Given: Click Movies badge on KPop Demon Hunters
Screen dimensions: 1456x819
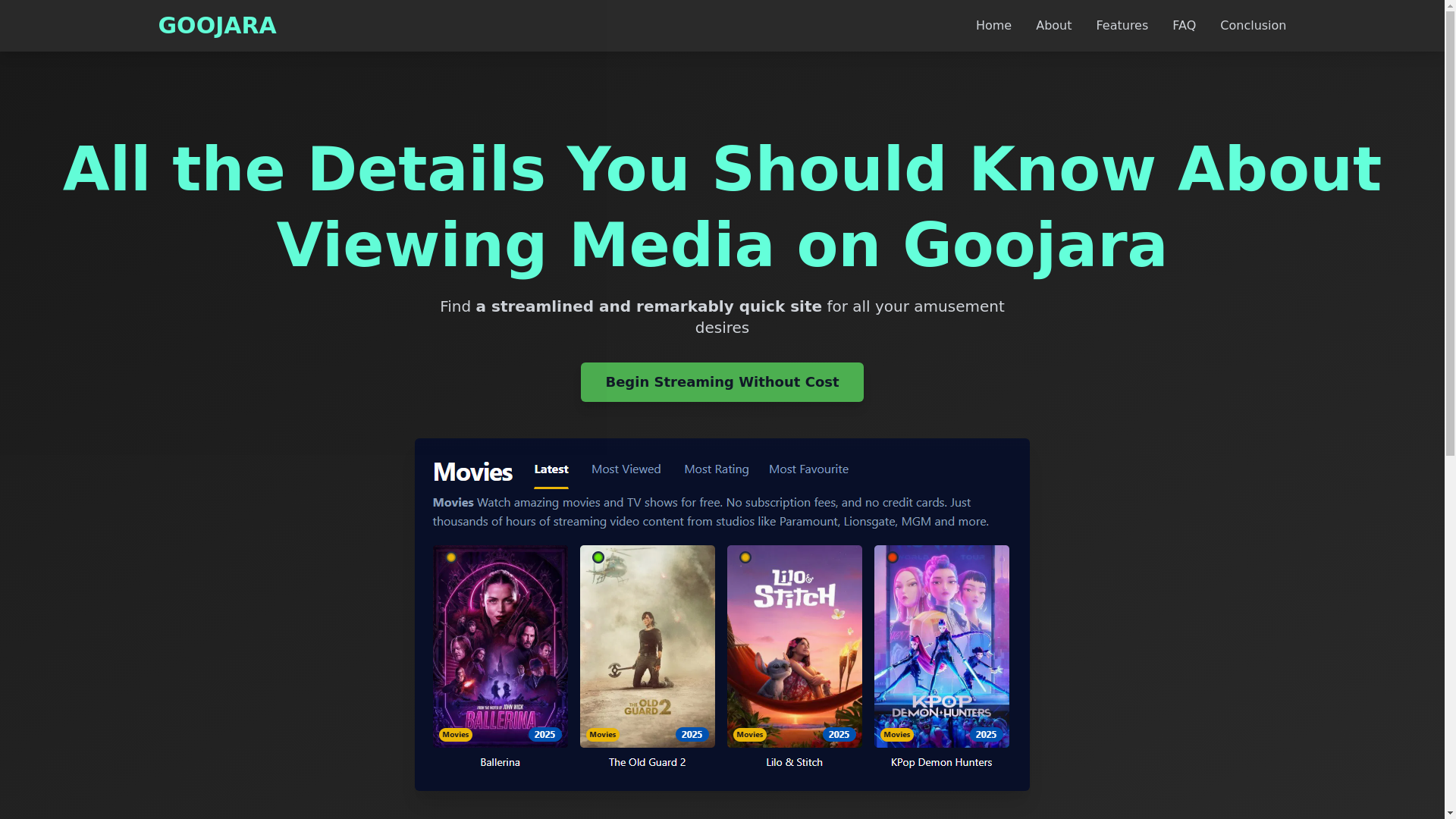Looking at the screenshot, I should (897, 734).
